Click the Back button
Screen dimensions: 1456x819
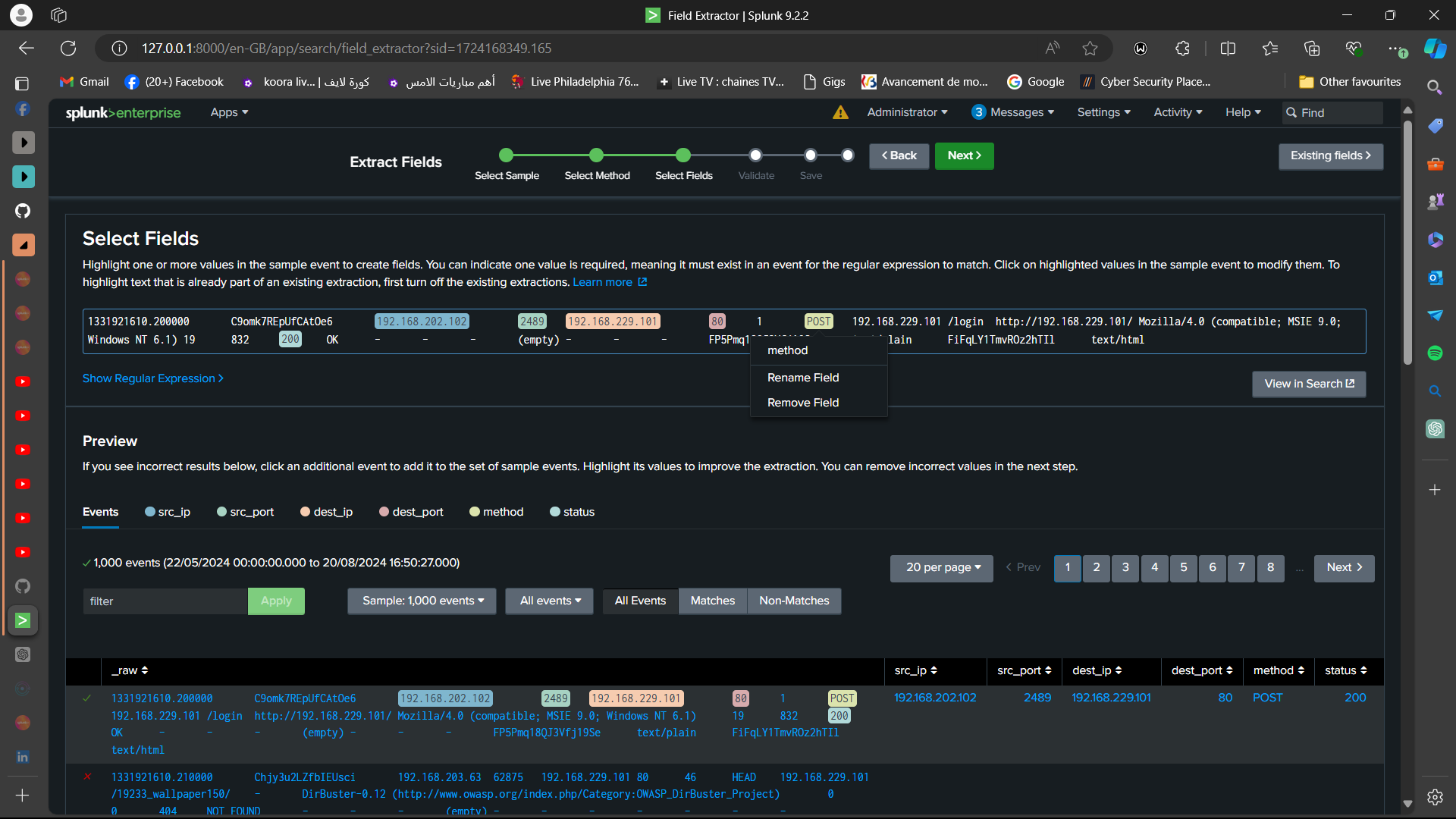click(x=899, y=155)
